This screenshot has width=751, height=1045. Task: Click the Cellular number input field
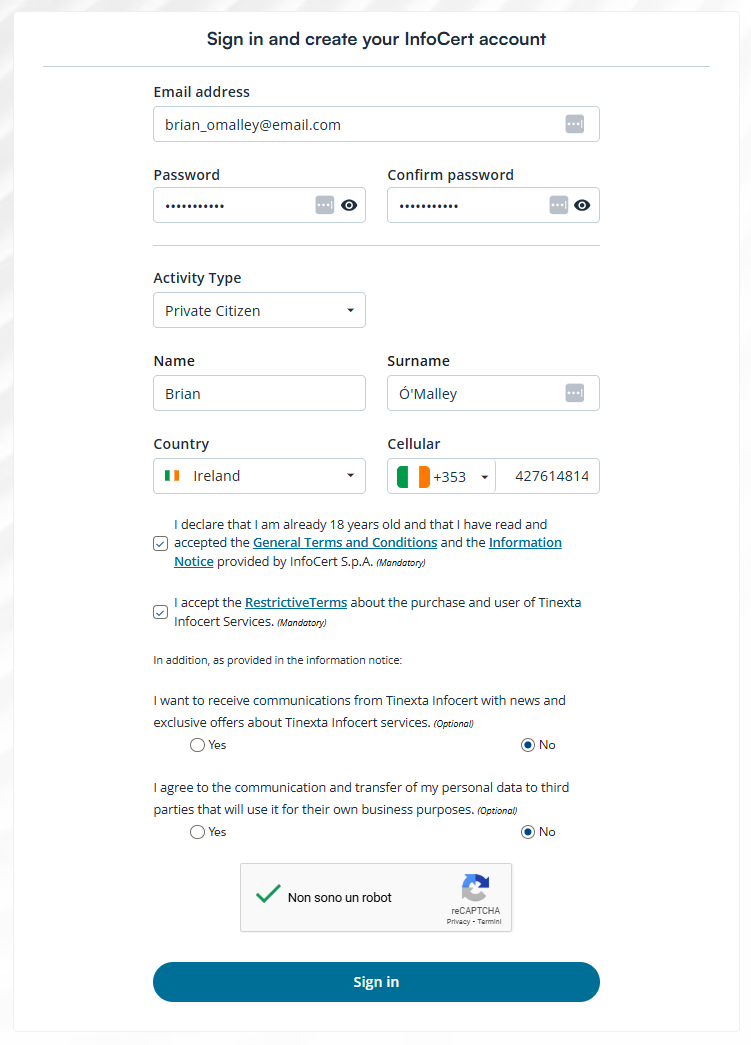[550, 477]
